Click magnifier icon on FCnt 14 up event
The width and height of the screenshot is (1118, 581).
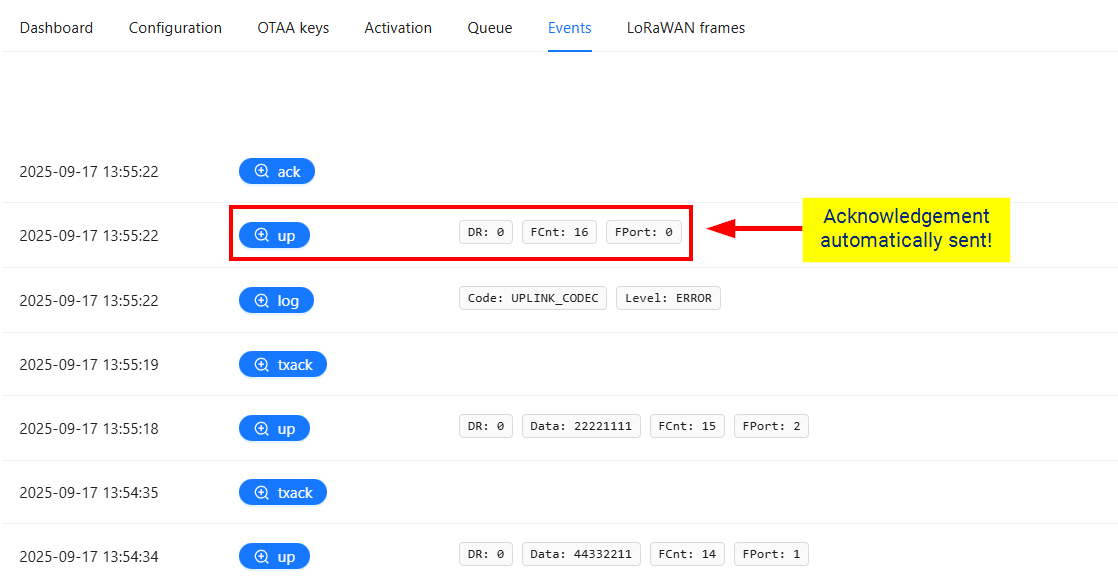[262, 557]
